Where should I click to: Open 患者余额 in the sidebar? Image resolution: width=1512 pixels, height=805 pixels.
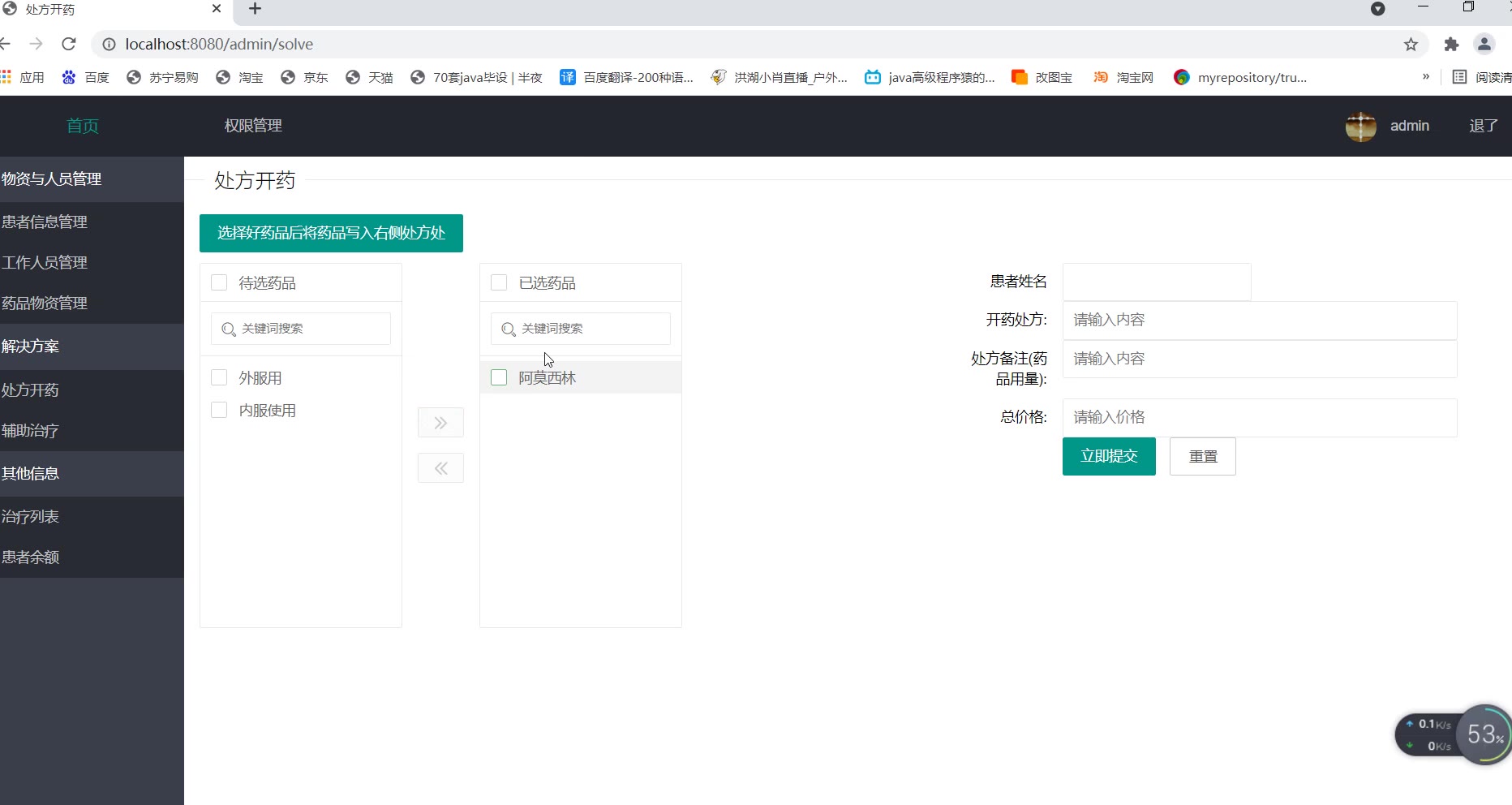[92, 557]
